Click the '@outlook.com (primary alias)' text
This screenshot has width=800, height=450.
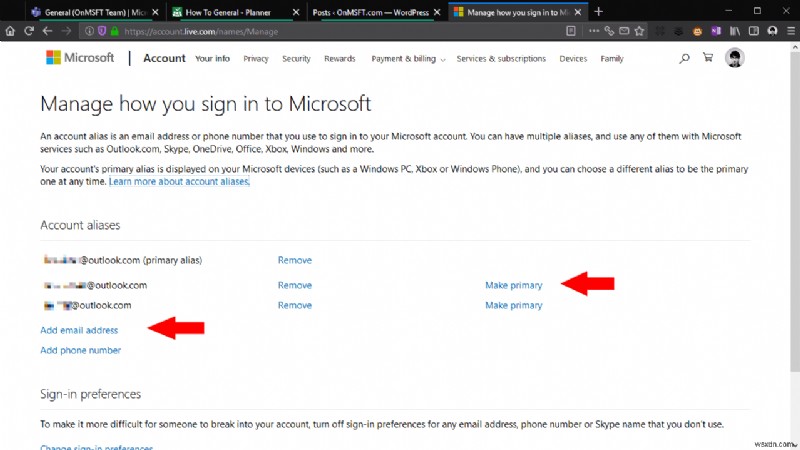pyautogui.click(x=140, y=260)
